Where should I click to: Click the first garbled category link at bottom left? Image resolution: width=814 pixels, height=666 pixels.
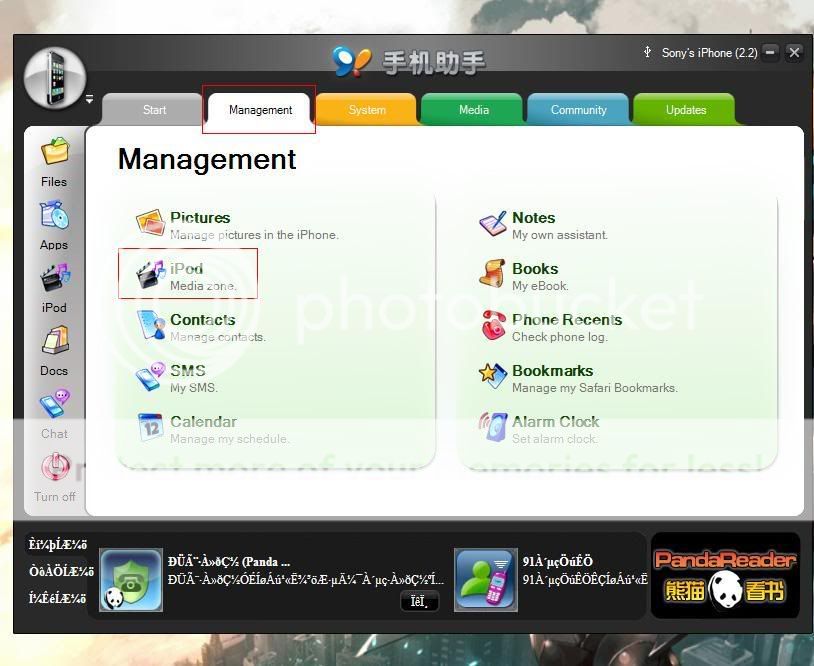(58, 545)
